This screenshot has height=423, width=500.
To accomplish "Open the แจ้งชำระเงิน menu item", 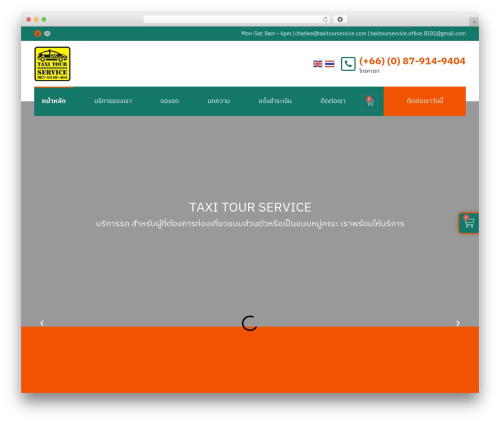I will coord(275,101).
